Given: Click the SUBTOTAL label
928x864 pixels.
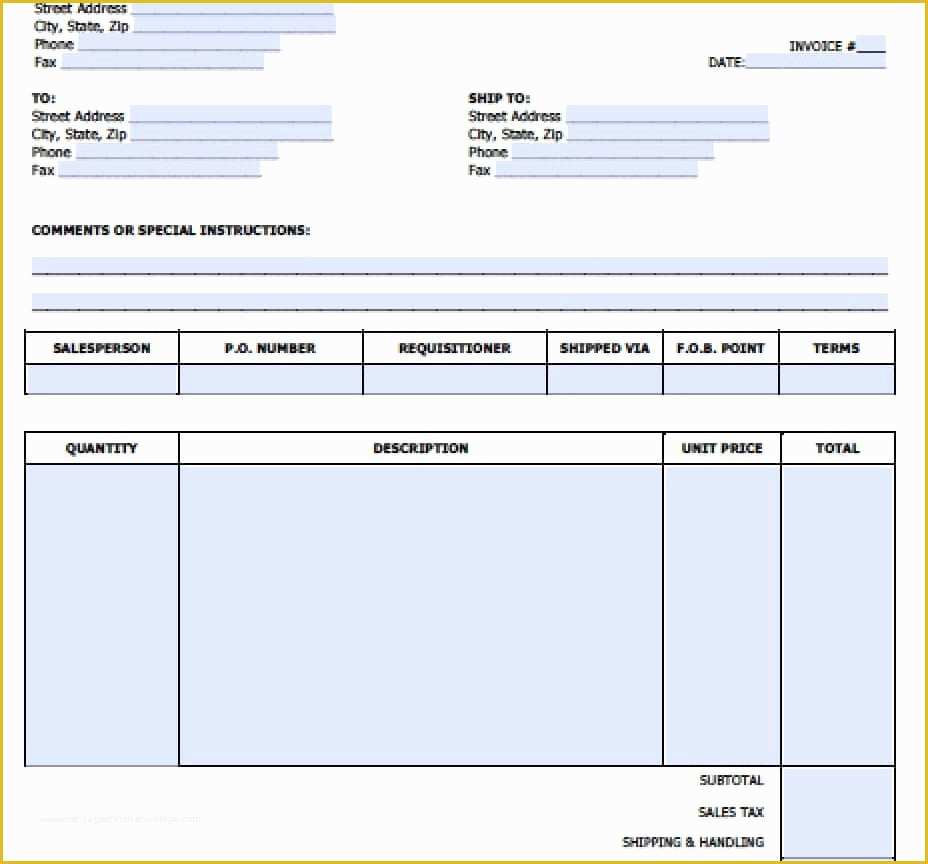Looking at the screenshot, I should (732, 780).
